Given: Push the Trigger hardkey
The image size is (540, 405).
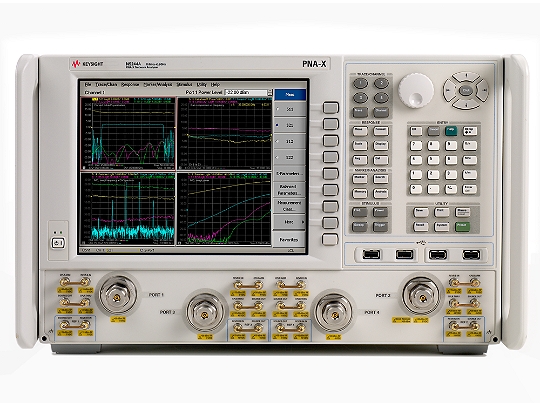Looking at the screenshot, I should pyautogui.click(x=381, y=227).
